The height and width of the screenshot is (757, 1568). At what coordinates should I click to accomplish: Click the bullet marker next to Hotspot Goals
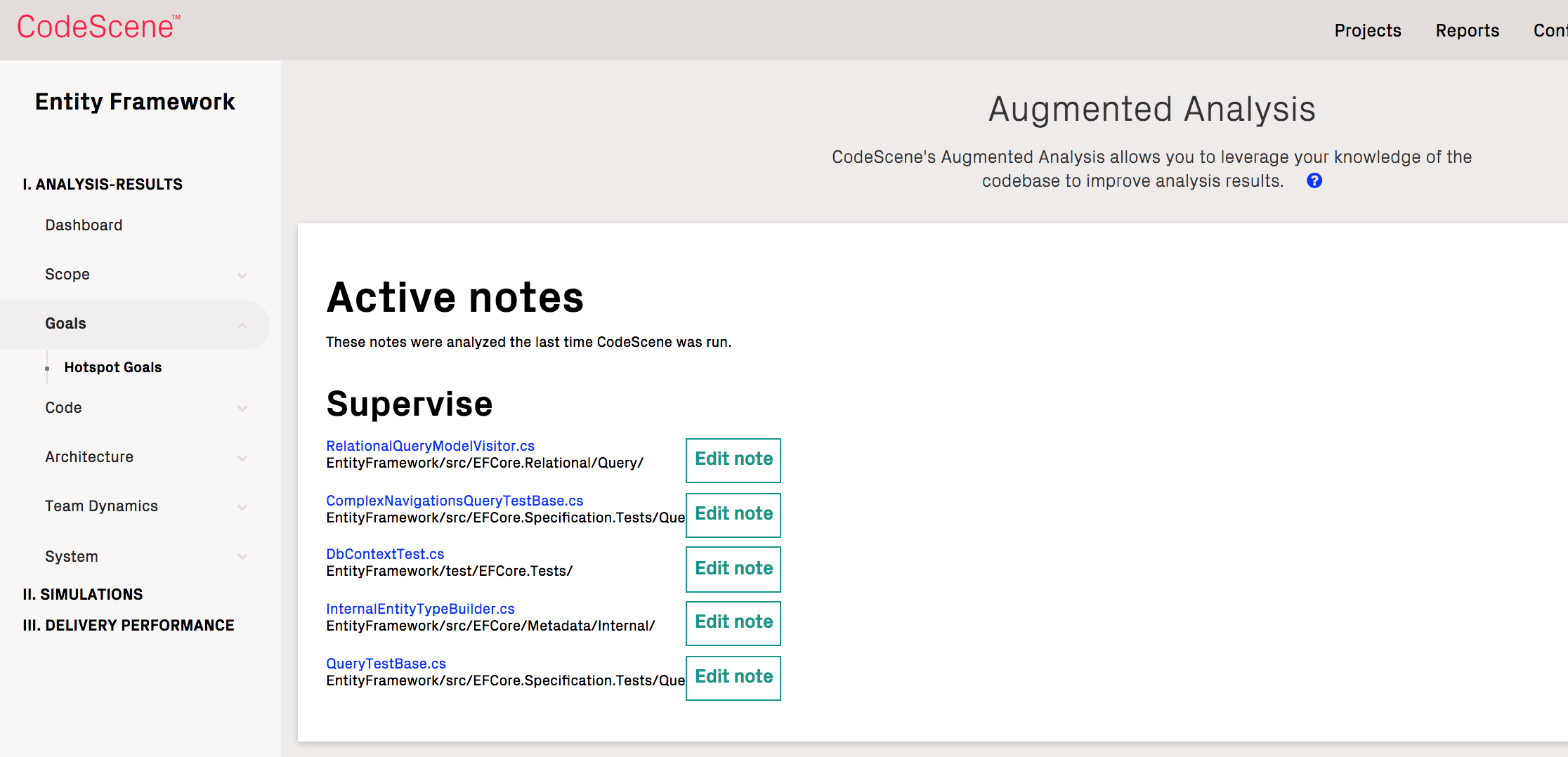[46, 367]
